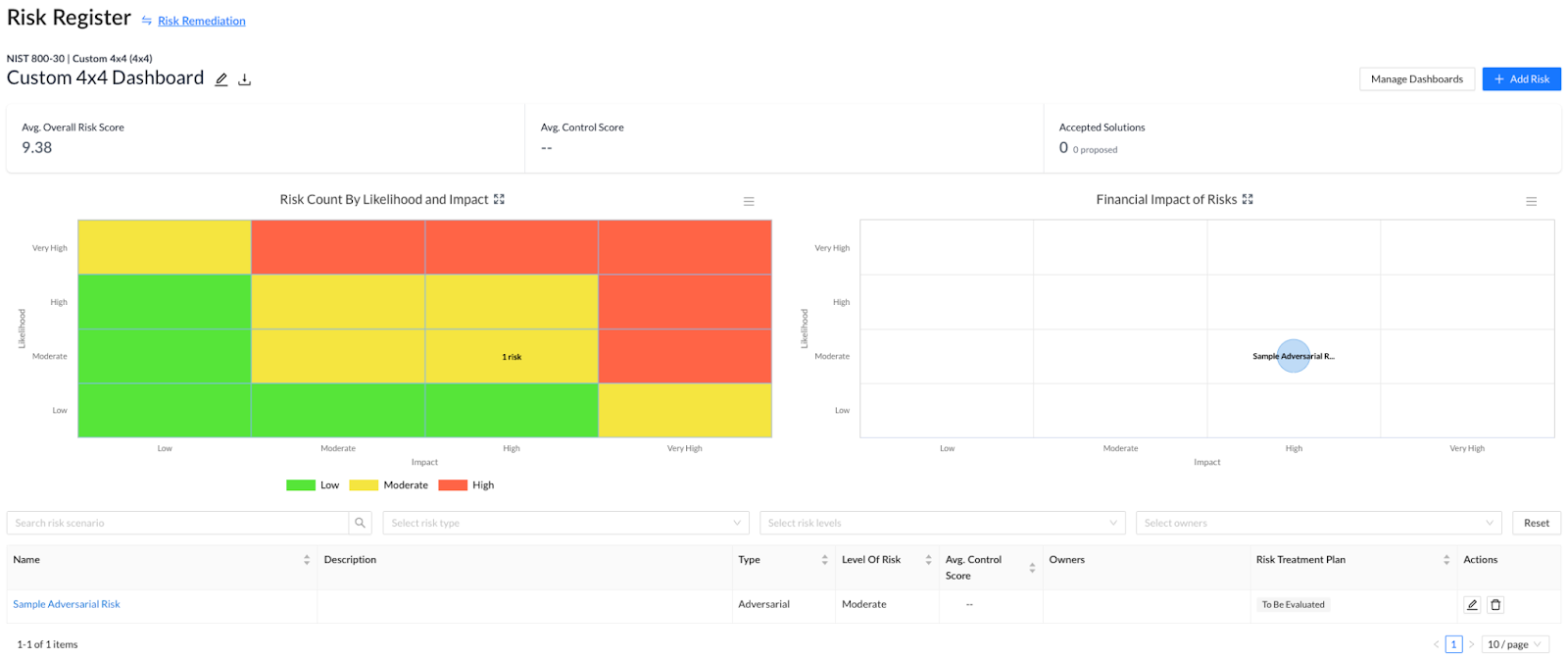This screenshot has width=1568, height=659.
Task: Toggle the Low legend series
Action: (x=313, y=485)
